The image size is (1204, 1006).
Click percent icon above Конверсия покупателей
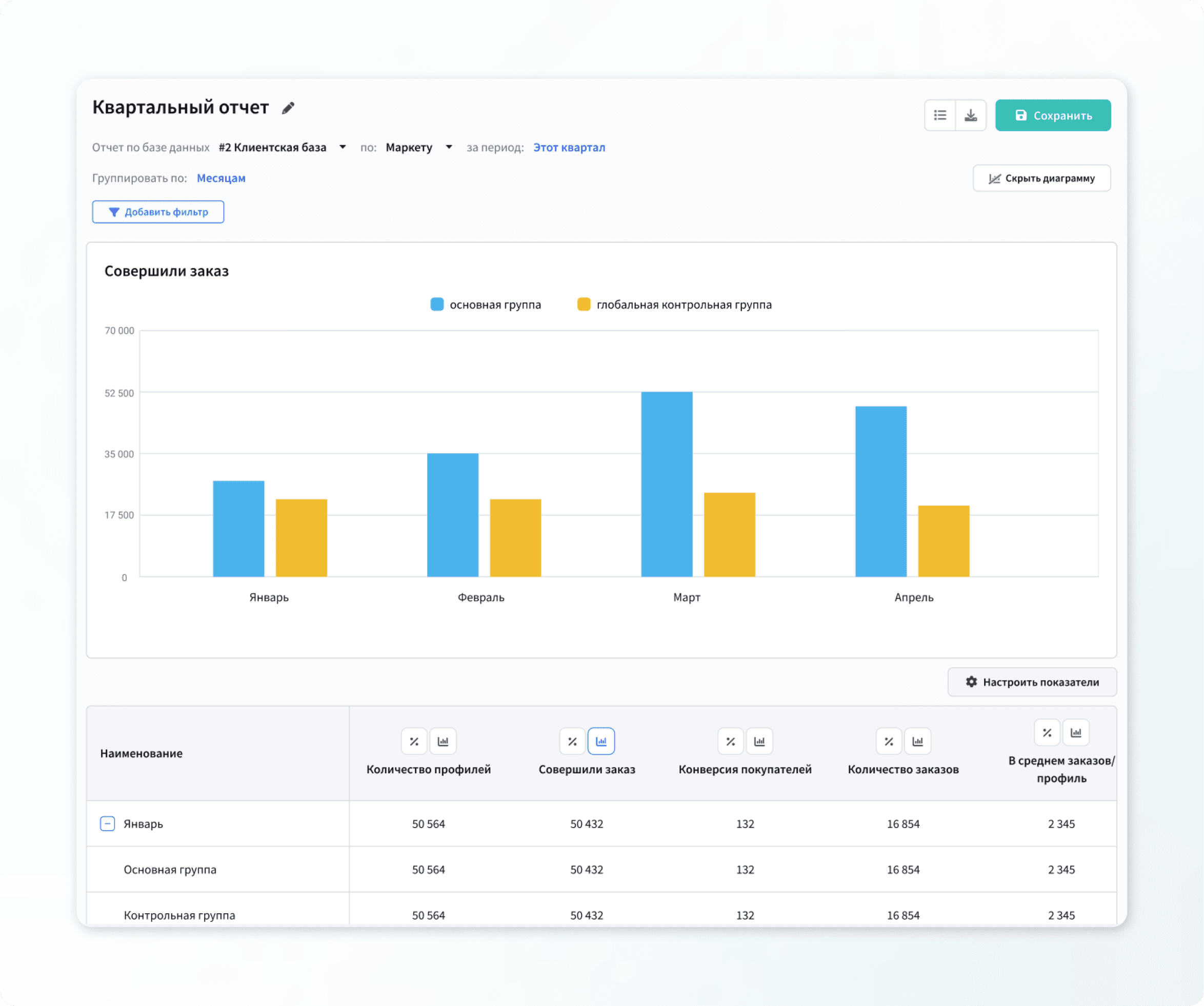[x=730, y=741]
